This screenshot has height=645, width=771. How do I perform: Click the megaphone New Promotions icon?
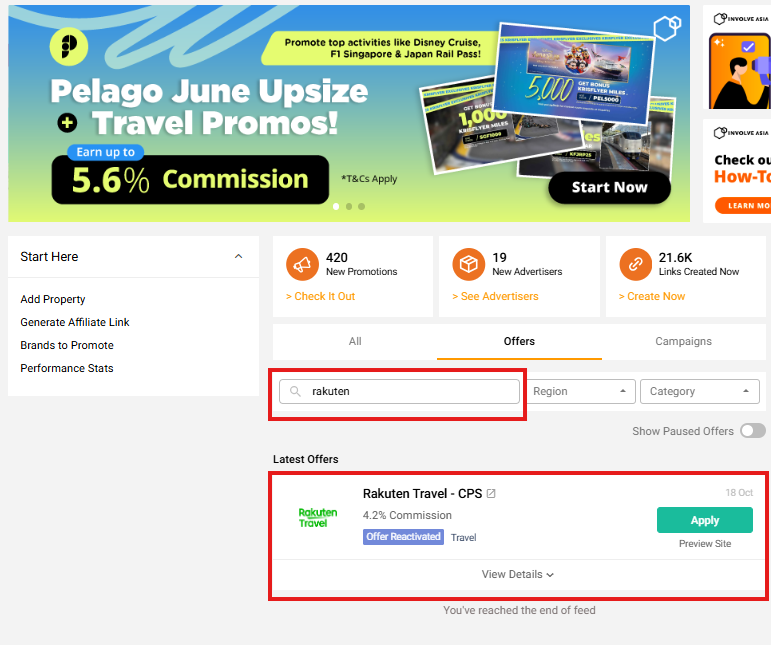[302, 264]
